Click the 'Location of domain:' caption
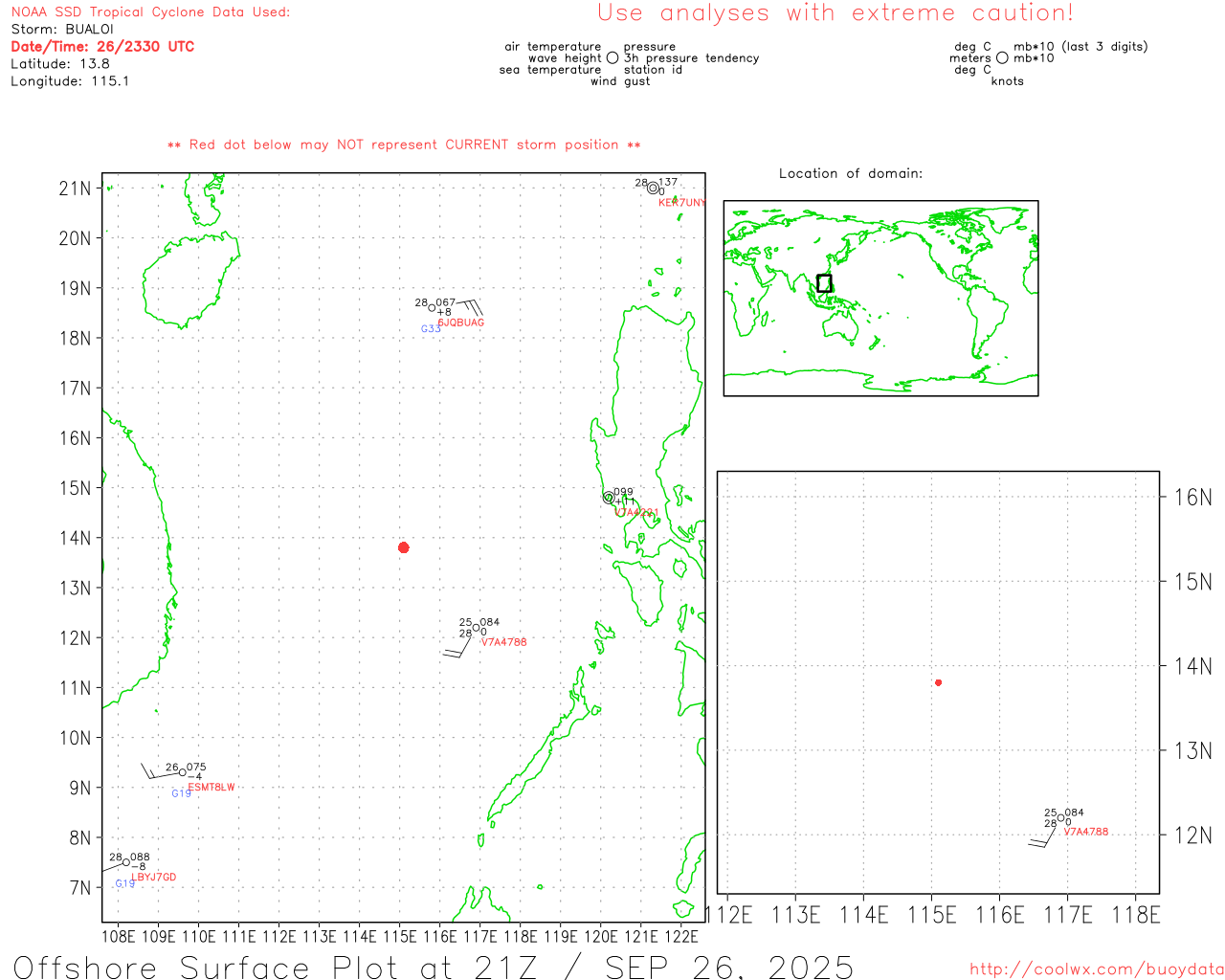Image resolution: width=1225 pixels, height=980 pixels. coord(851,173)
